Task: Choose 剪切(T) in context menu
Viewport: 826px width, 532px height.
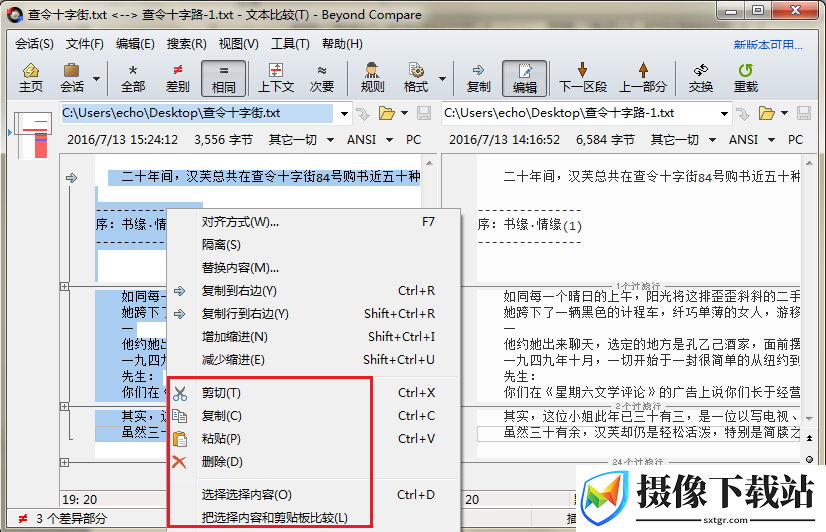Action: click(x=316, y=393)
